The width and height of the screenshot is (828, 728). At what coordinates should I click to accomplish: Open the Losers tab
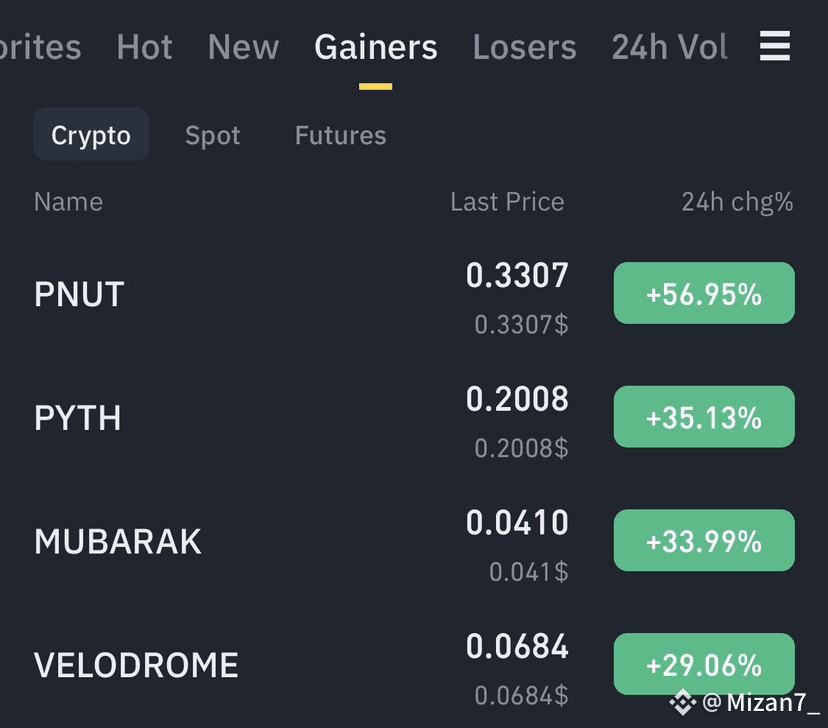click(524, 47)
